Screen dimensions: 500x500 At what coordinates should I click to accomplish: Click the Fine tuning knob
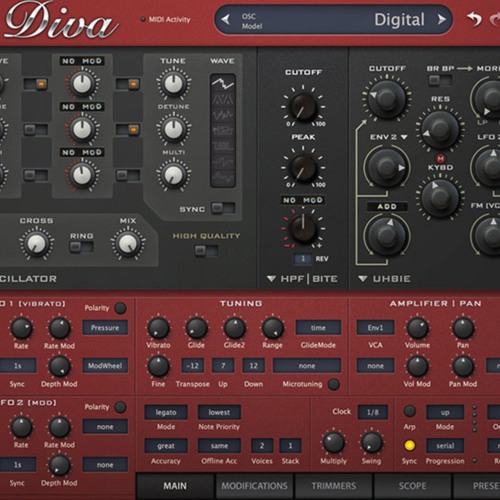click(158, 366)
